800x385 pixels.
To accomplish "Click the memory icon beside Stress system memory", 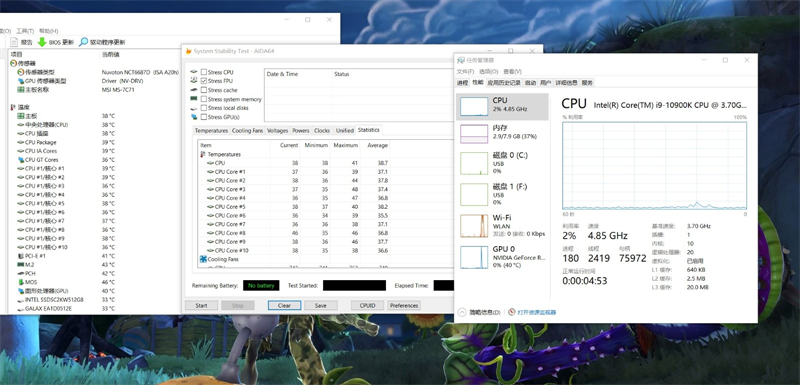I will point(194,98).
